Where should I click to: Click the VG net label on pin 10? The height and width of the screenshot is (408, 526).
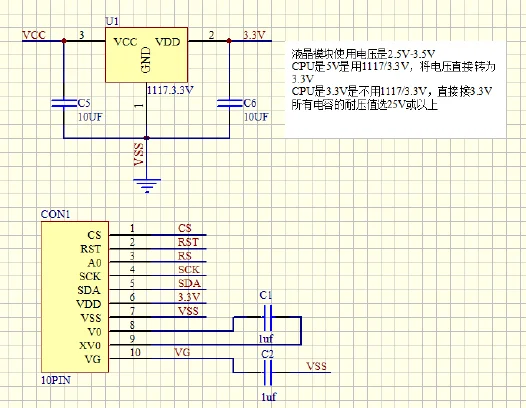[182, 352]
